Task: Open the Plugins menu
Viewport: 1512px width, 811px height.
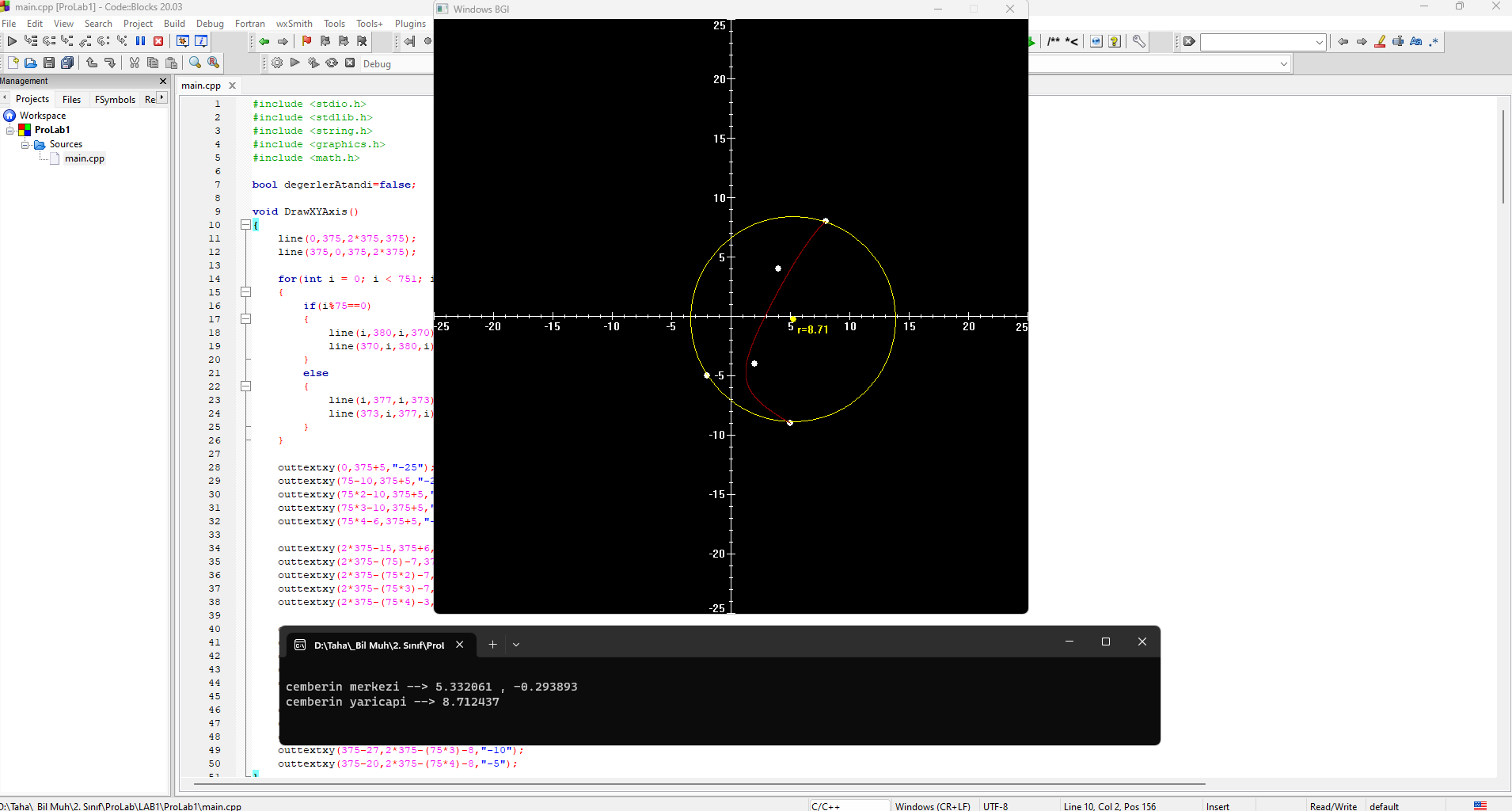Action: (410, 24)
